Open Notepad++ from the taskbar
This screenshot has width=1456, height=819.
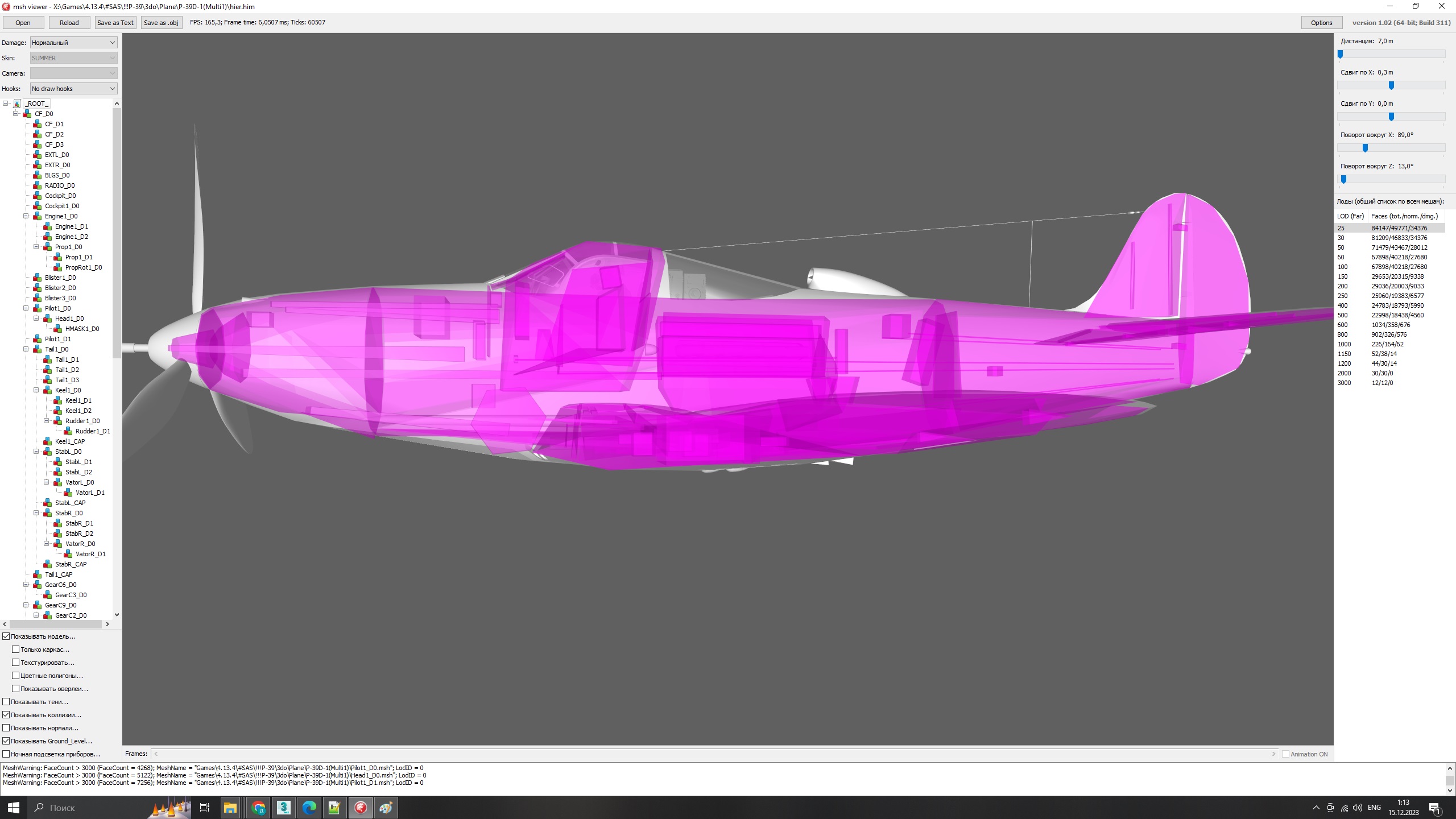[x=334, y=807]
